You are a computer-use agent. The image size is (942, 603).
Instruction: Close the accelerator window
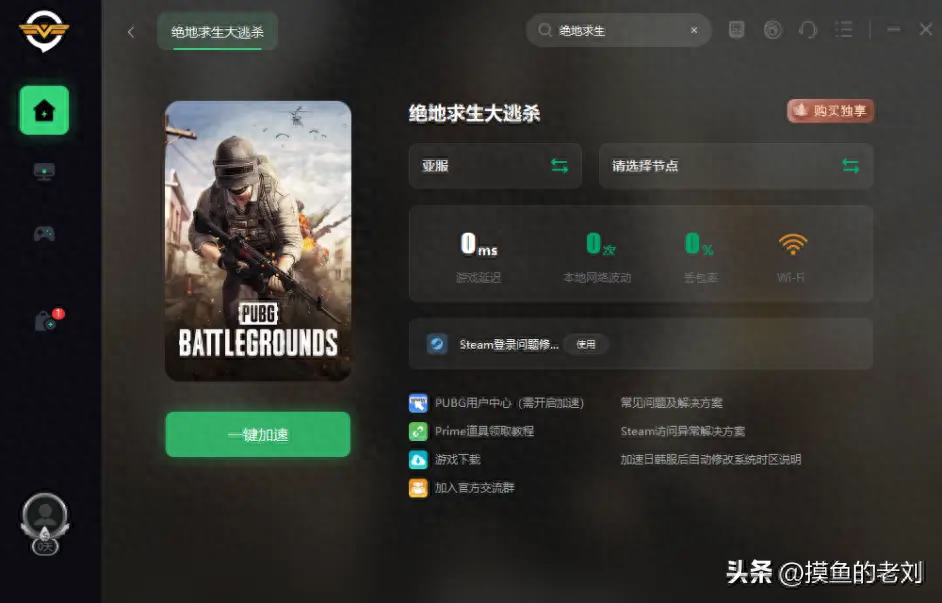[x=926, y=29]
